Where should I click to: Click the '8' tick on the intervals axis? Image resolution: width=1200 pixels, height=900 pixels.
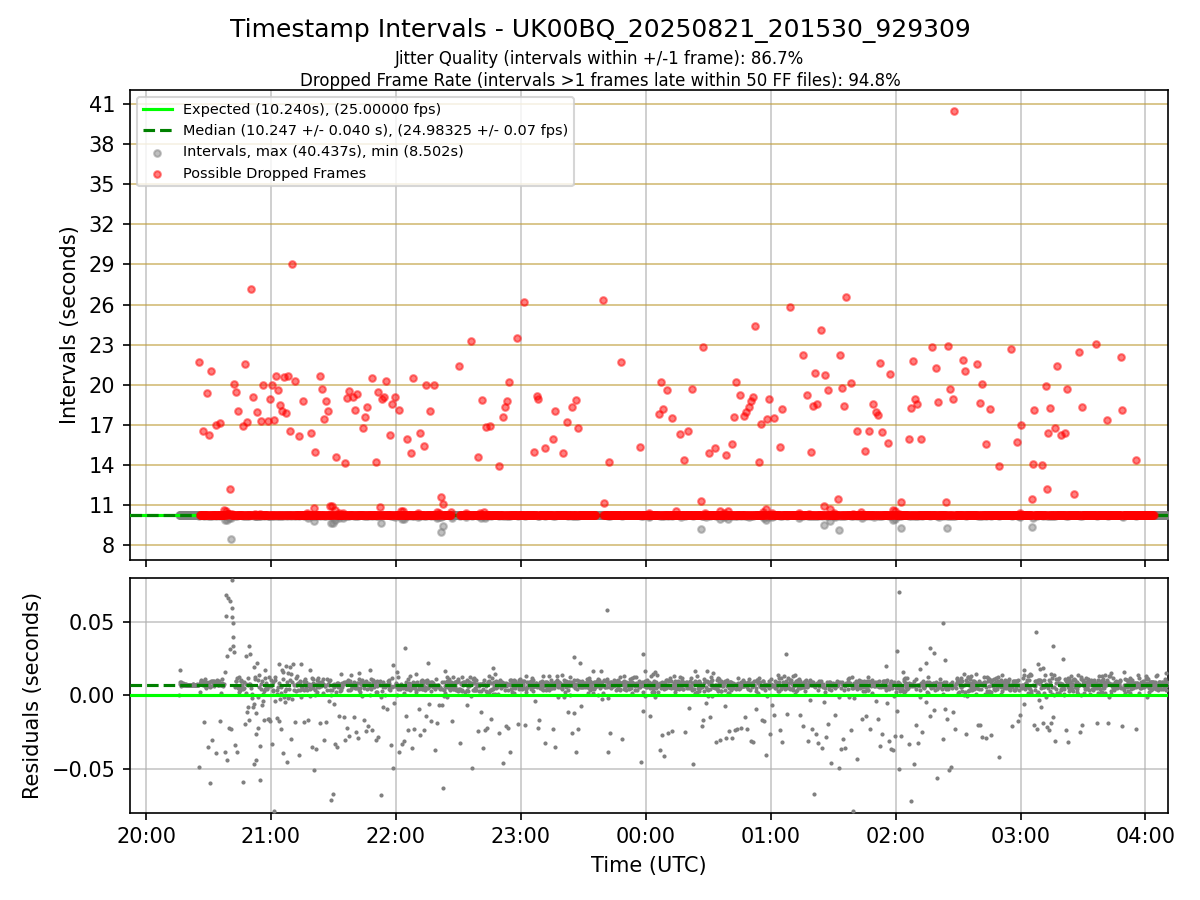(x=111, y=545)
